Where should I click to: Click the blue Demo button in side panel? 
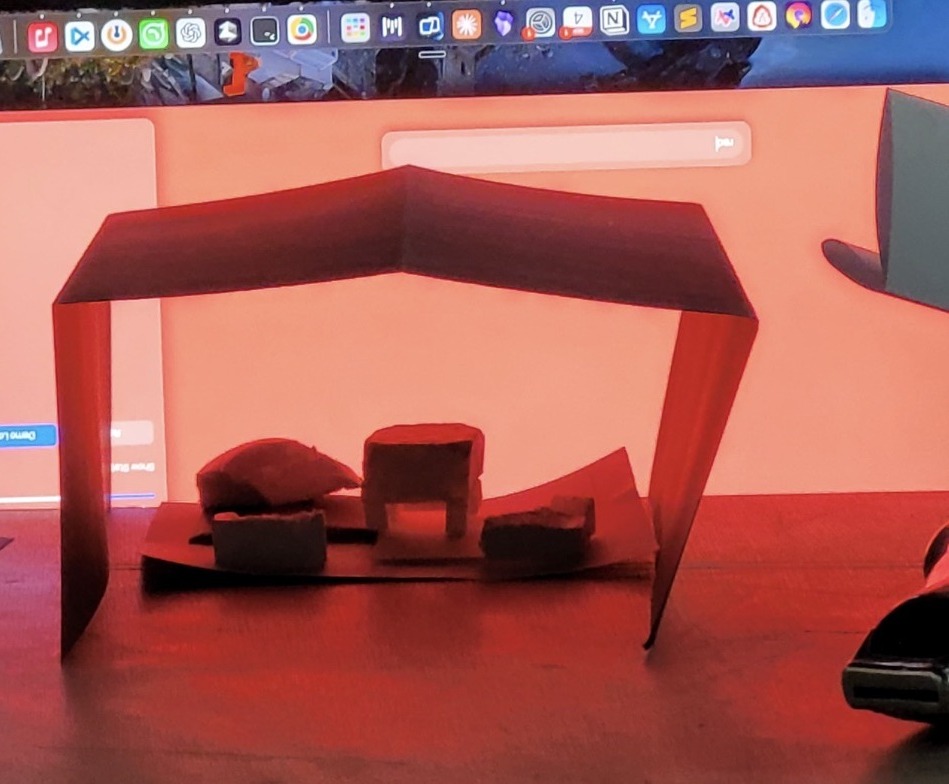pos(27,436)
